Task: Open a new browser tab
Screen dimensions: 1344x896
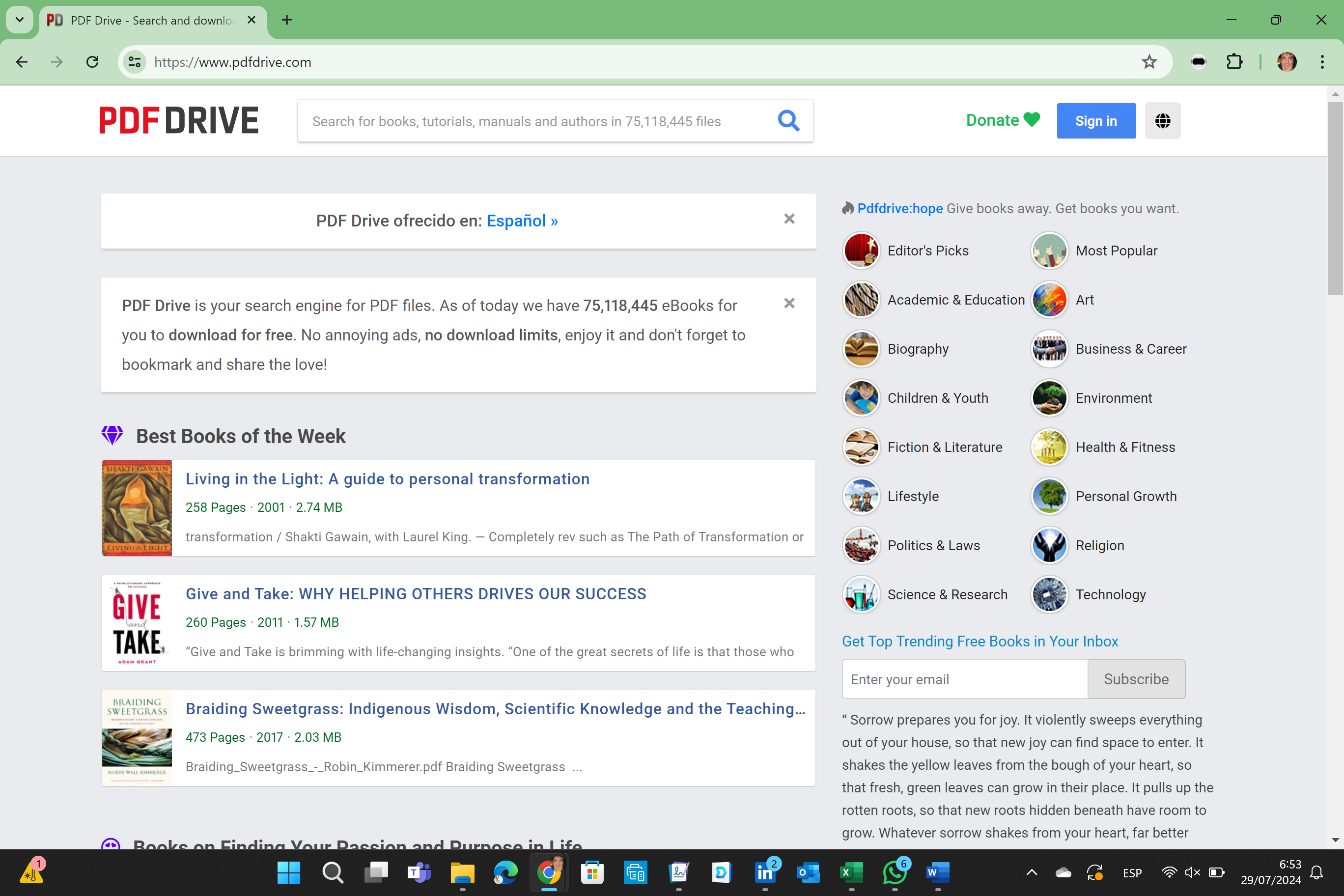Action: click(287, 20)
